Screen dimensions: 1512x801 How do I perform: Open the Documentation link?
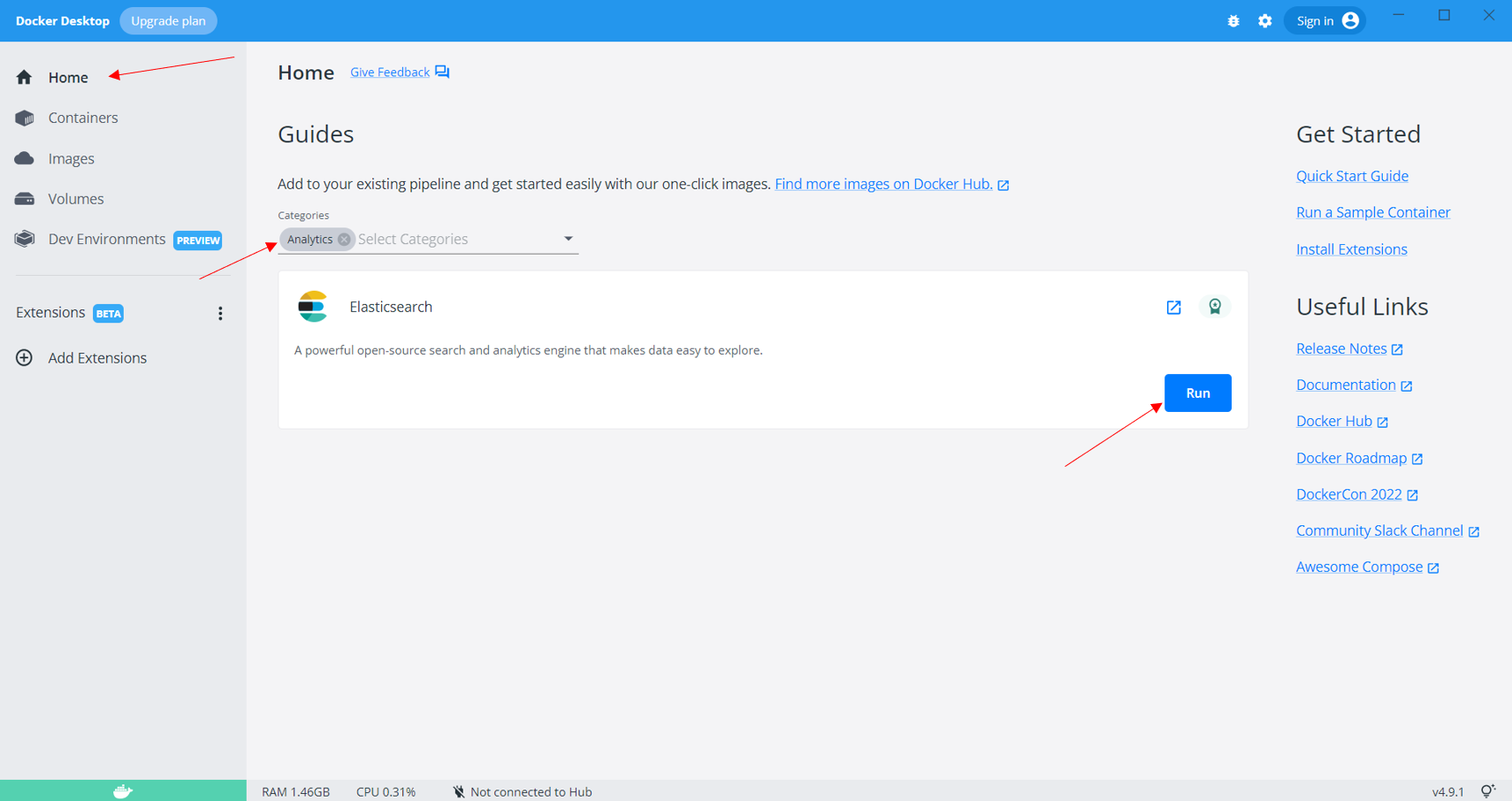[1346, 385]
